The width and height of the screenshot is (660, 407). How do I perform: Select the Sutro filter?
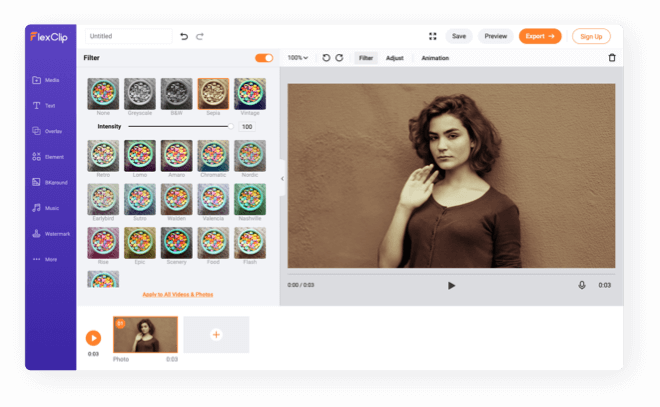[140, 200]
